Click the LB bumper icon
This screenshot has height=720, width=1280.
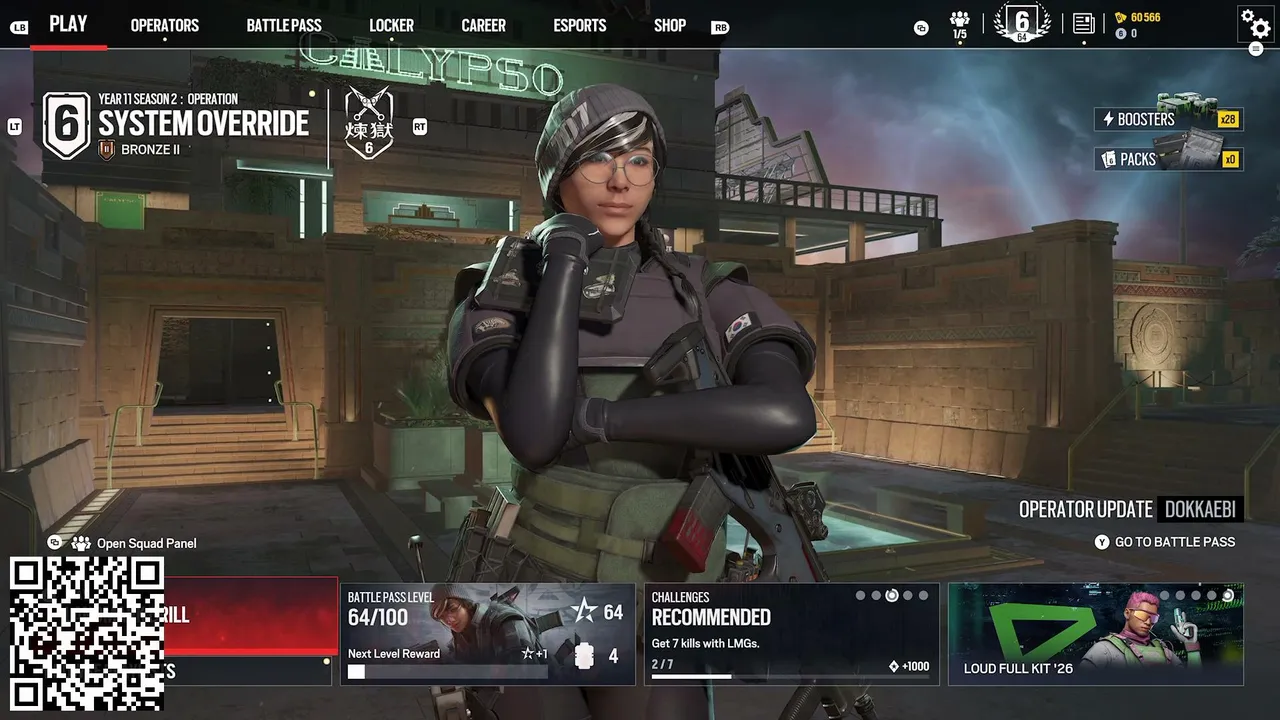click(x=19, y=27)
